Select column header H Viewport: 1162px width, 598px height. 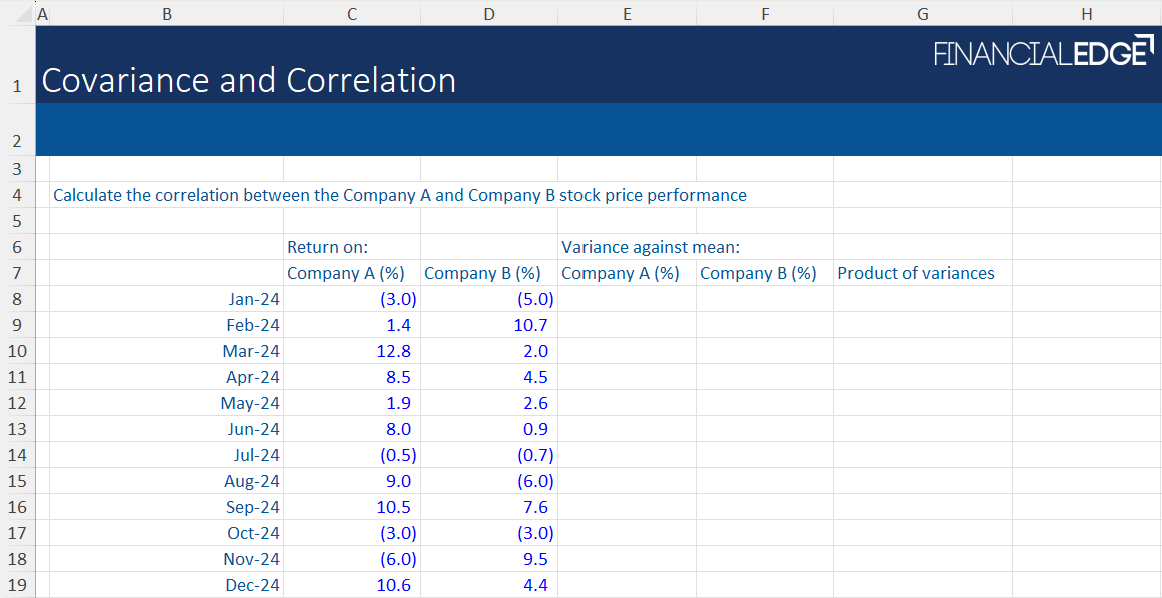pos(1086,14)
